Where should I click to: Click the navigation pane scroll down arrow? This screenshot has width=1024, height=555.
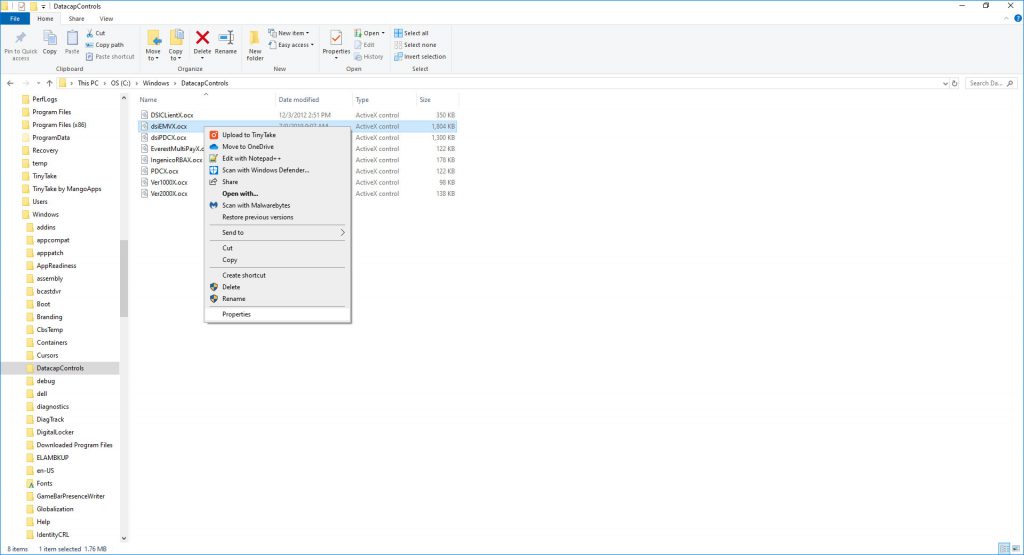123,539
